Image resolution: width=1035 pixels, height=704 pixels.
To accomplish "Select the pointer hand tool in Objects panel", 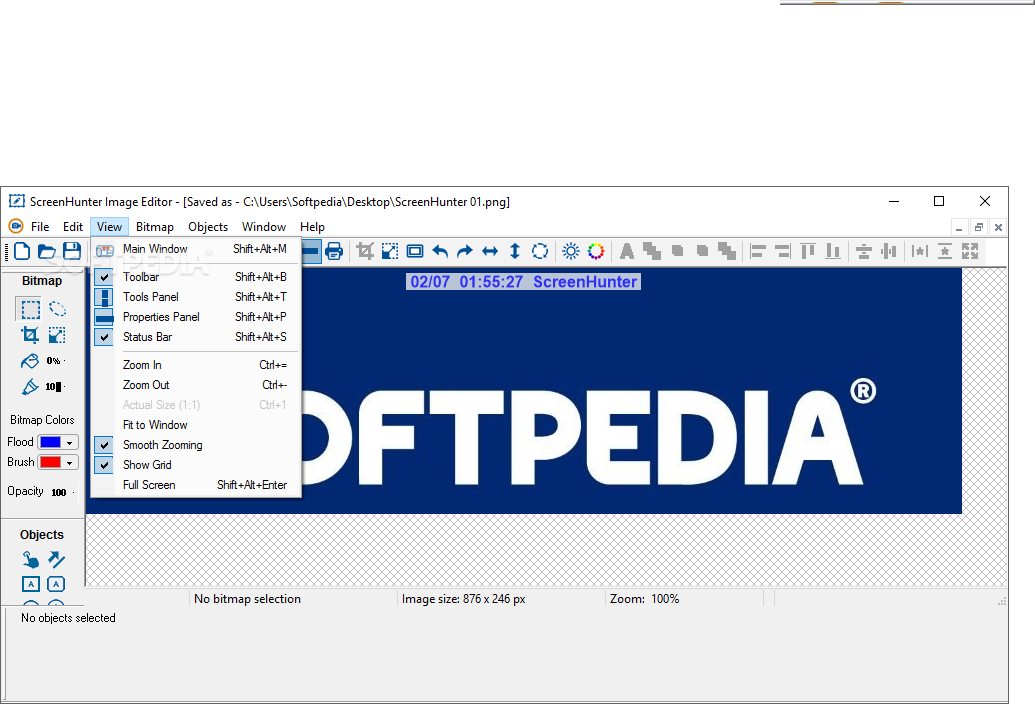I will (x=30, y=560).
